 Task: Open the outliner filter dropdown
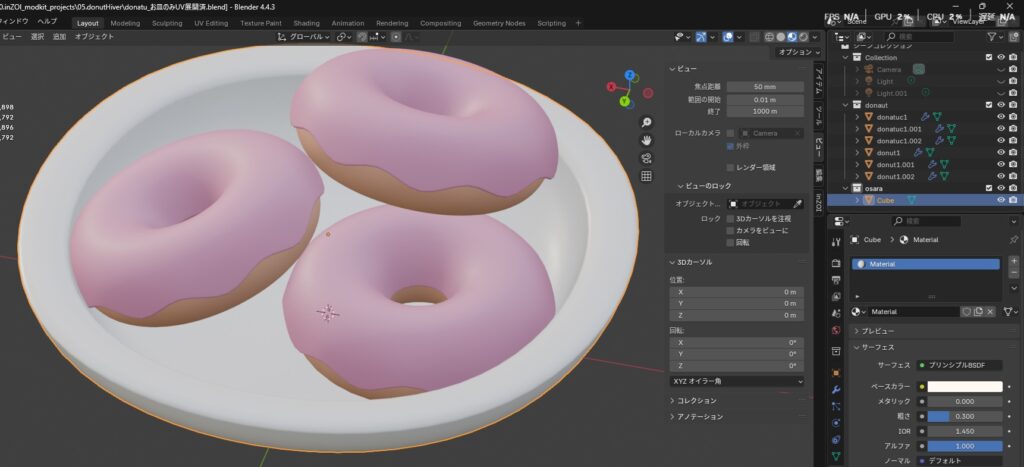click(995, 37)
